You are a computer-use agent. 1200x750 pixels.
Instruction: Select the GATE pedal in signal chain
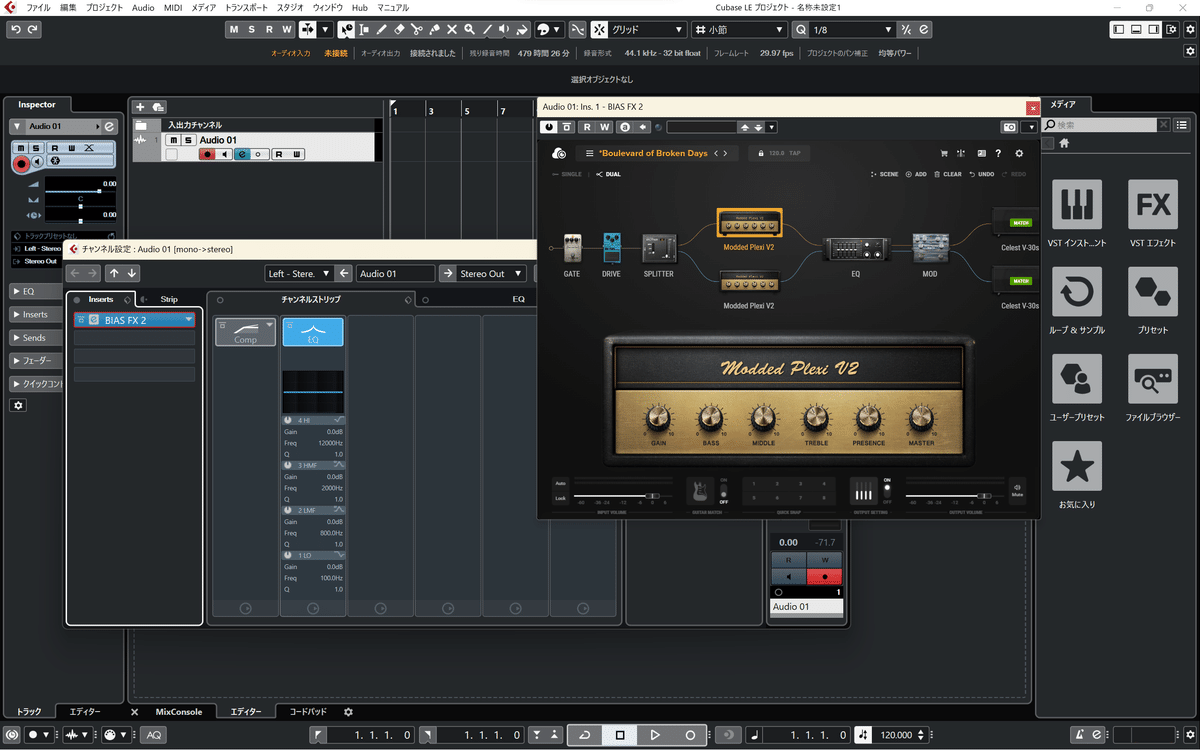pos(572,250)
